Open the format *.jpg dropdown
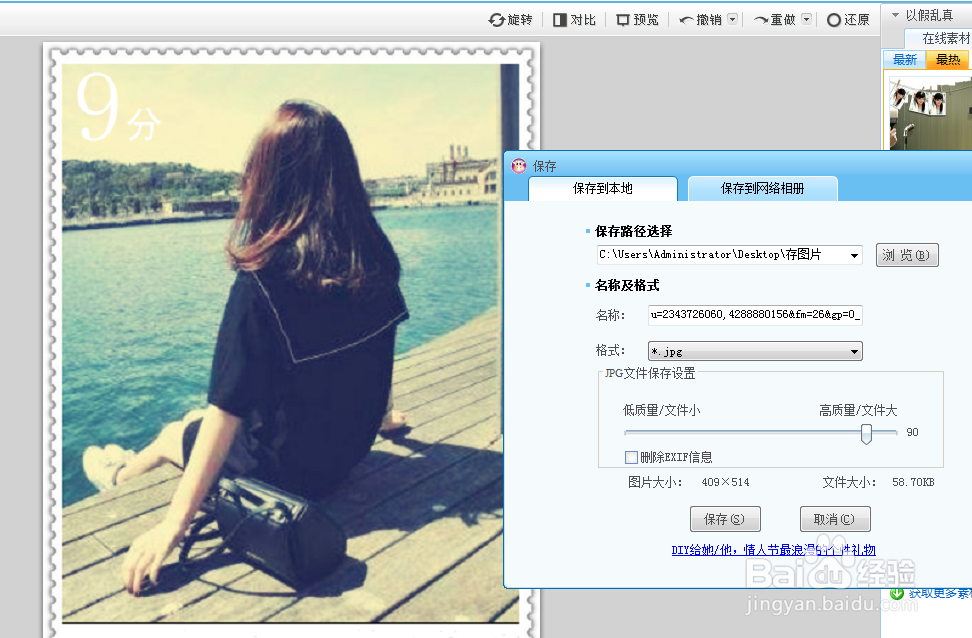This screenshot has width=972, height=638. [x=755, y=351]
